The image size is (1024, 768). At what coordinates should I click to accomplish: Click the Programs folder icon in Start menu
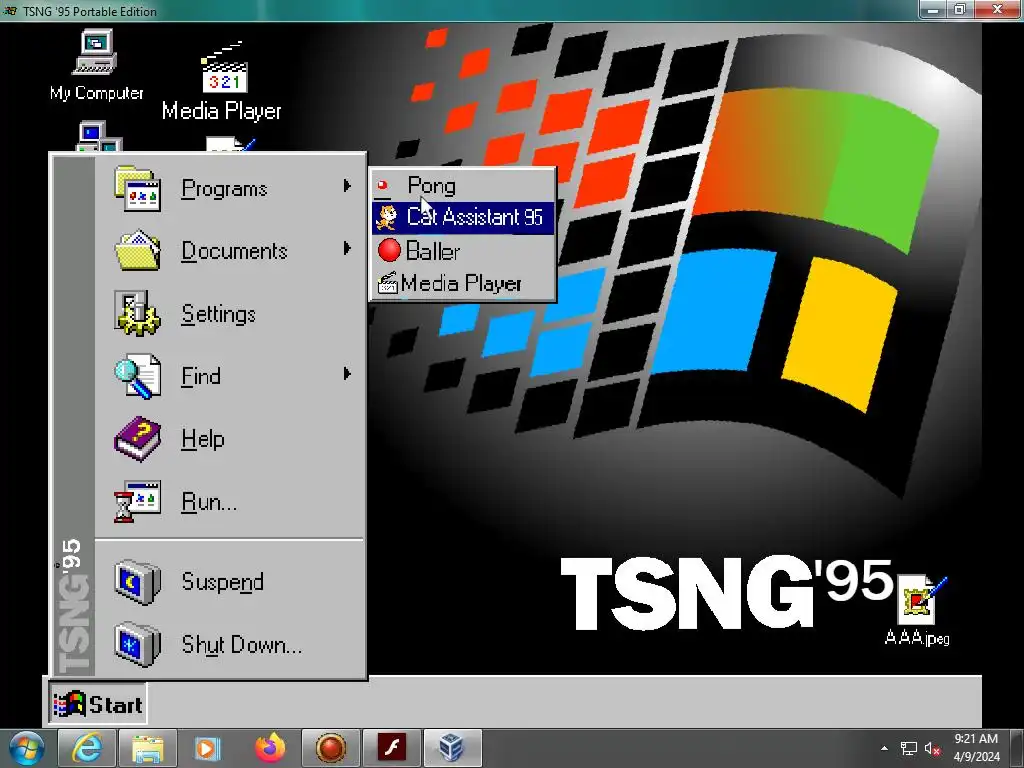pos(137,188)
